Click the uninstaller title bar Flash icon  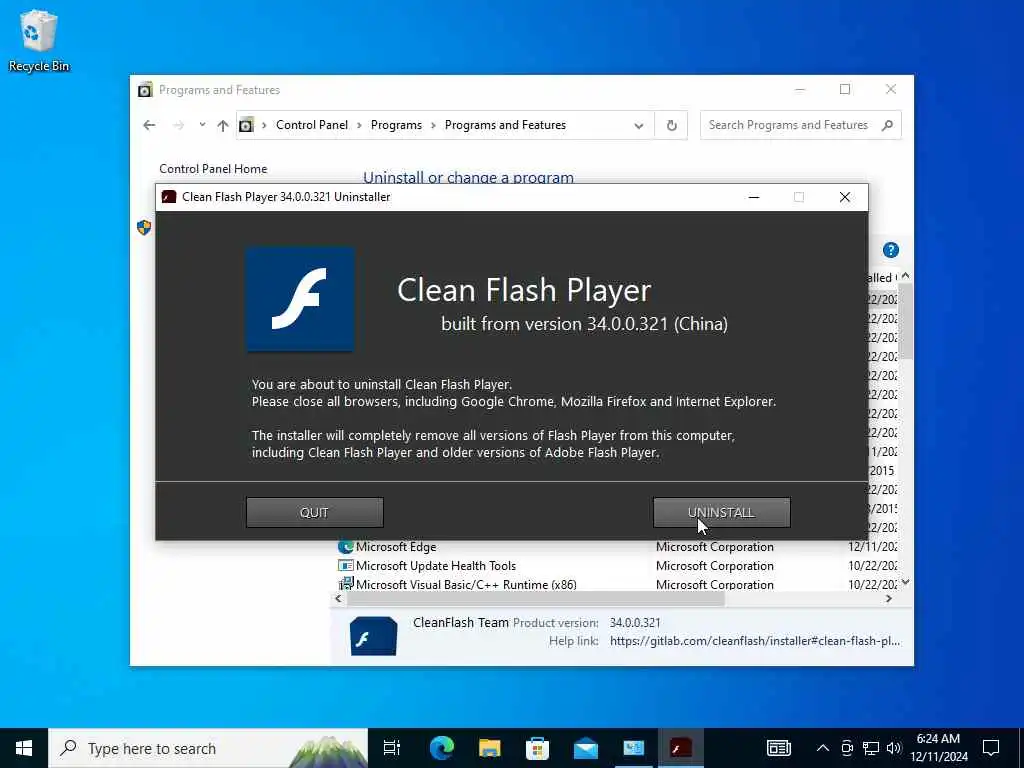pyautogui.click(x=169, y=197)
